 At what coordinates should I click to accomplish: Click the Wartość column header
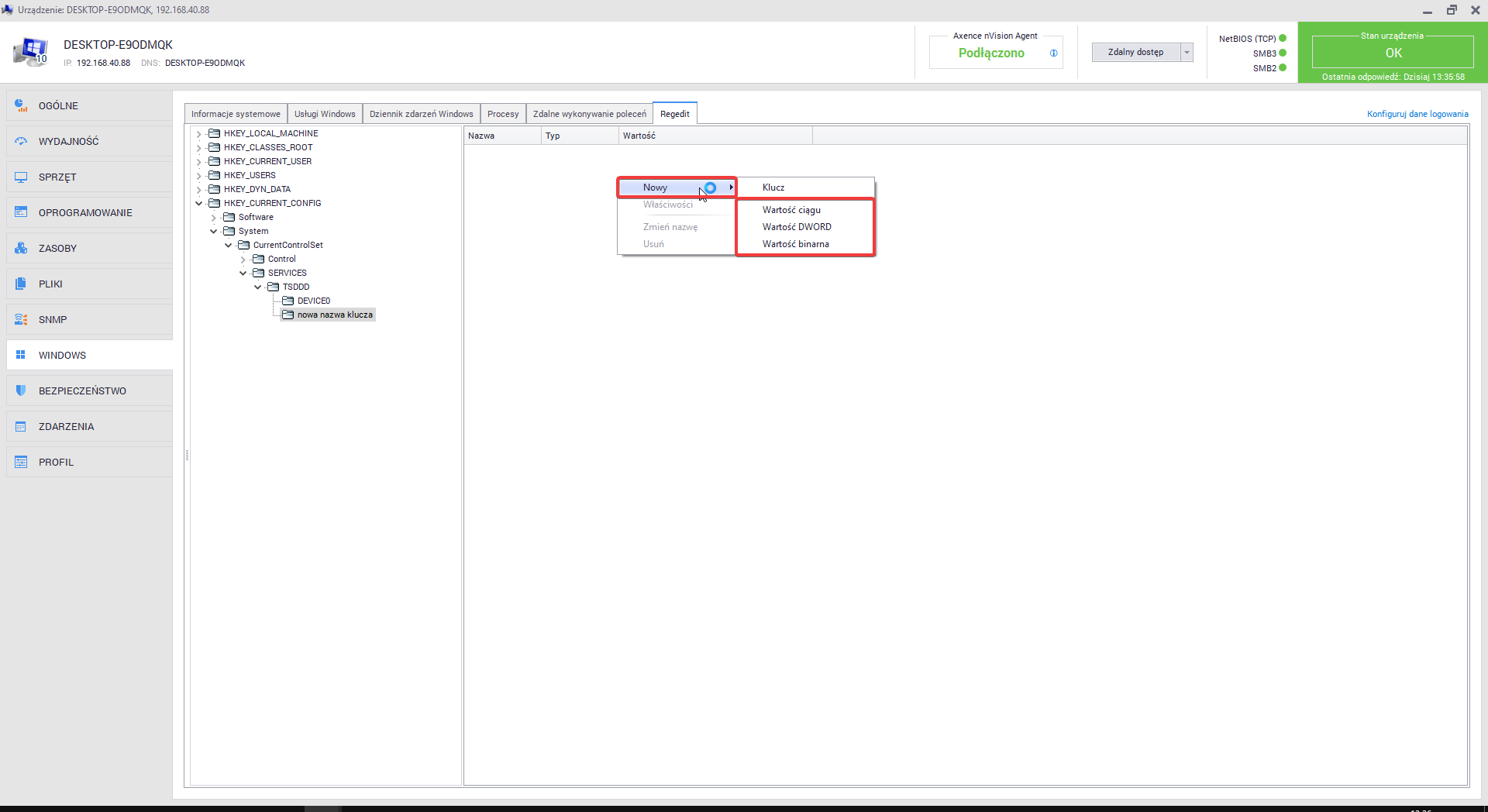639,136
